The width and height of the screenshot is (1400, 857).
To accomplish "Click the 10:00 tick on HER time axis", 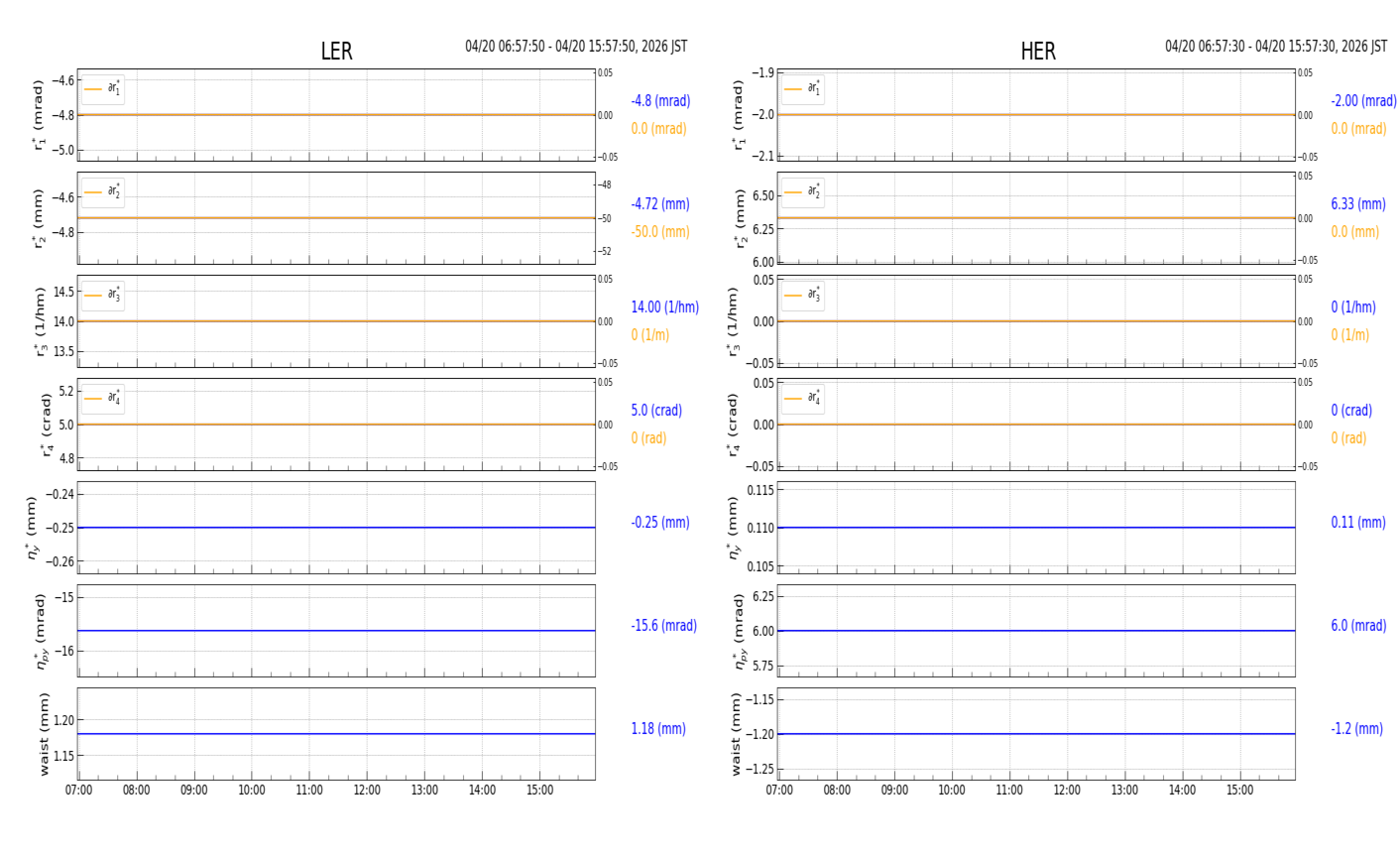I will 952,791.
